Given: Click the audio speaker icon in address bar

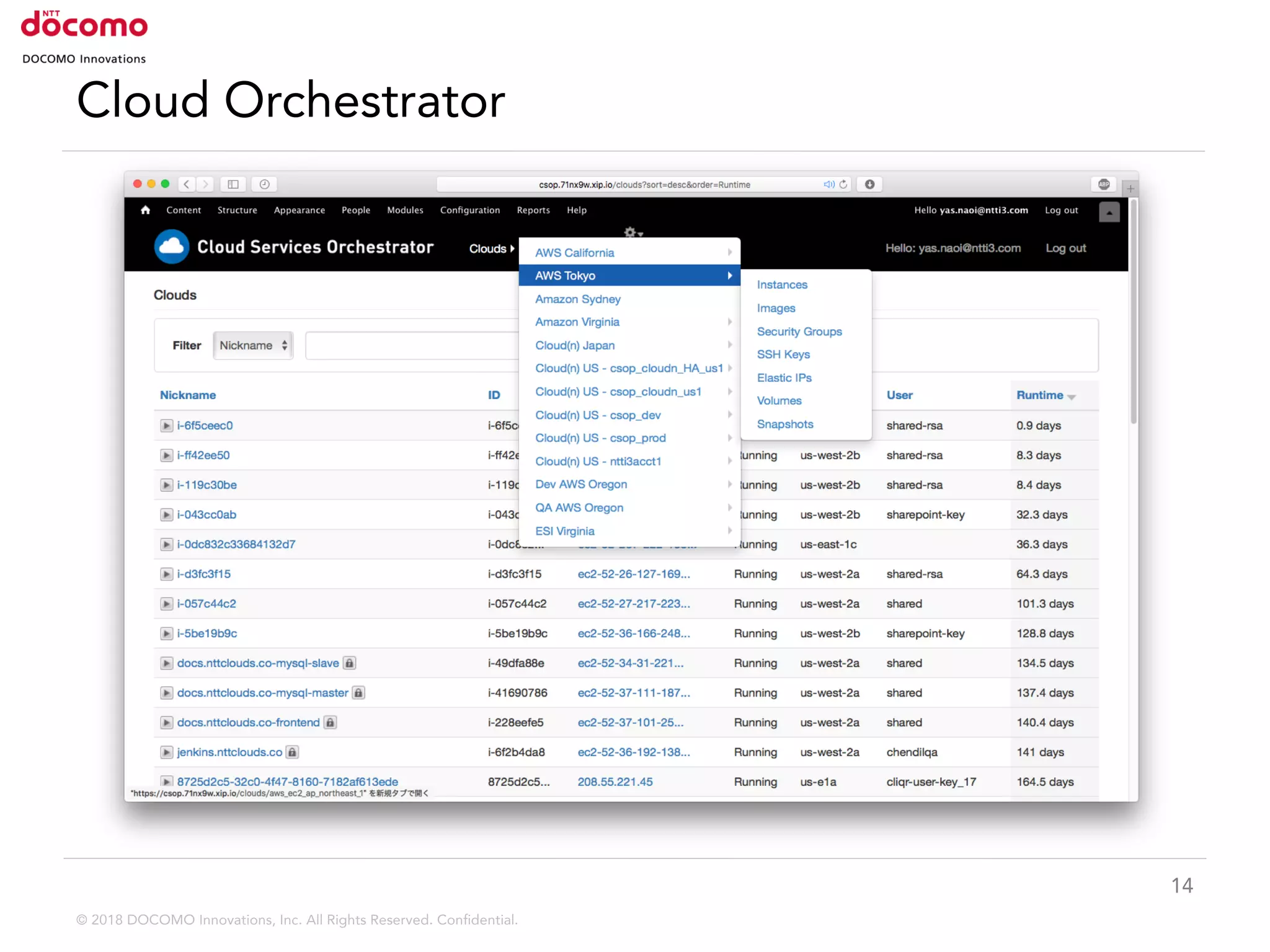Looking at the screenshot, I should click(x=829, y=184).
